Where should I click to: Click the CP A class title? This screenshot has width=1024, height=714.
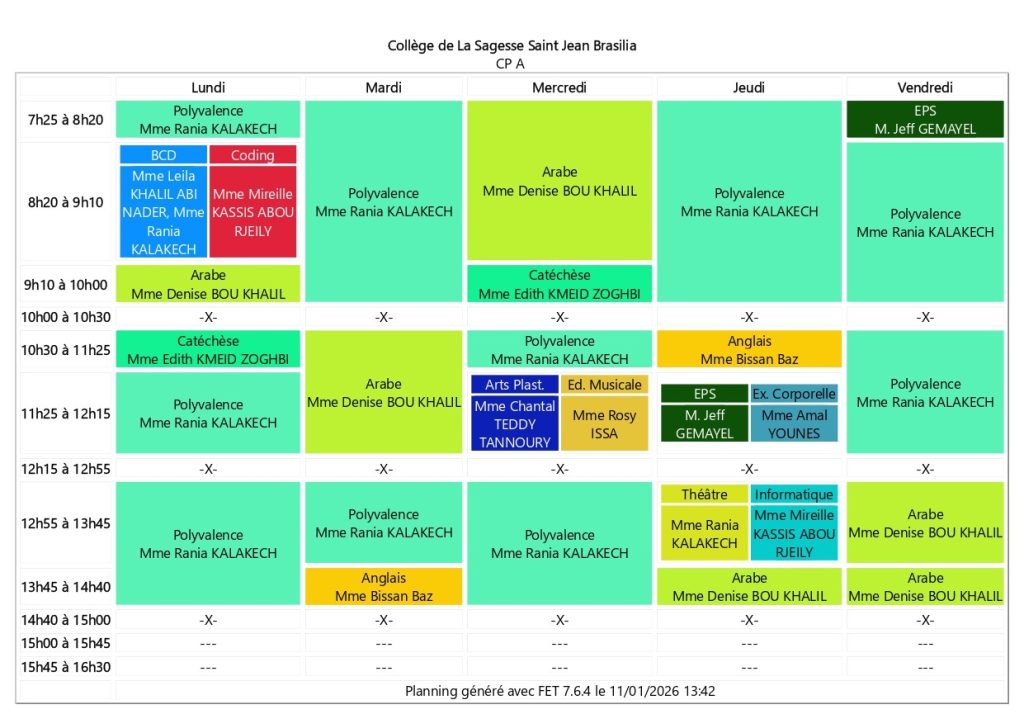coord(512,63)
